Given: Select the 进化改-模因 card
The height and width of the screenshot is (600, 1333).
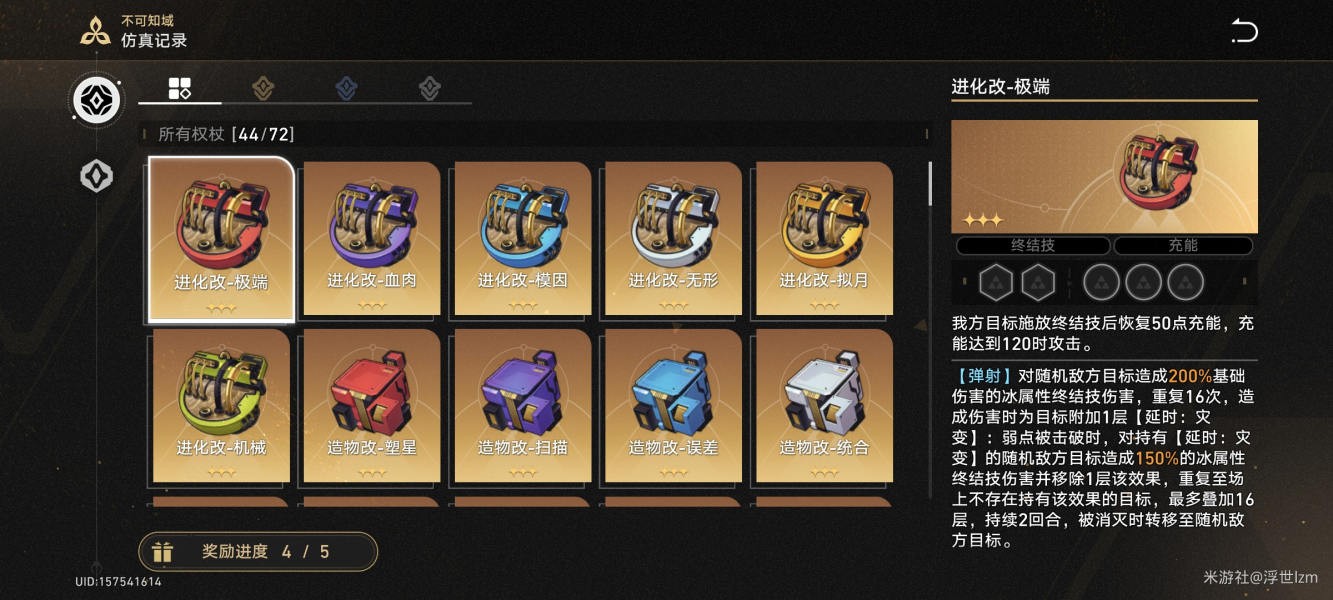Looking at the screenshot, I should (x=523, y=239).
